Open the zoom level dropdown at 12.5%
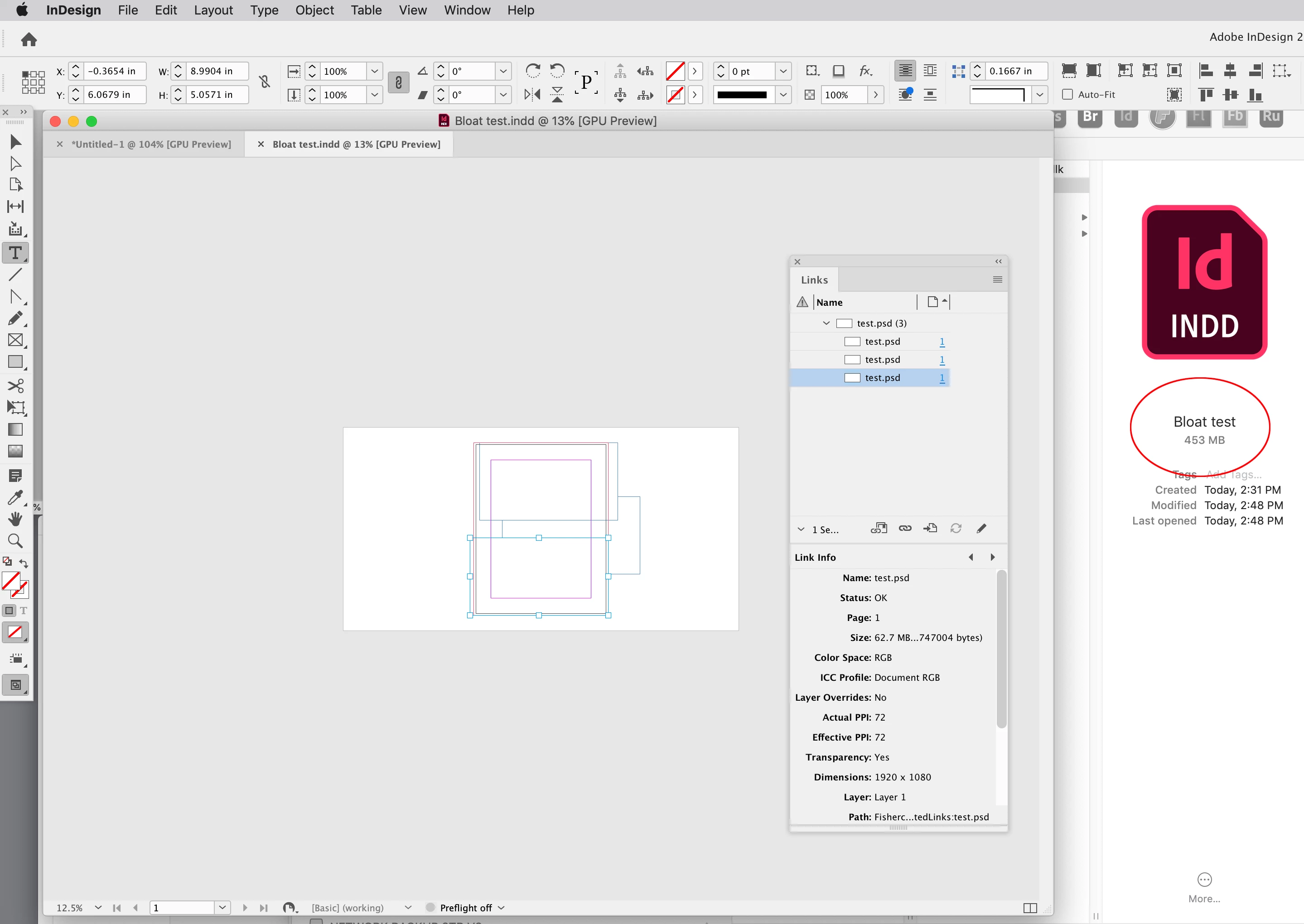1304x924 pixels. tap(98, 908)
